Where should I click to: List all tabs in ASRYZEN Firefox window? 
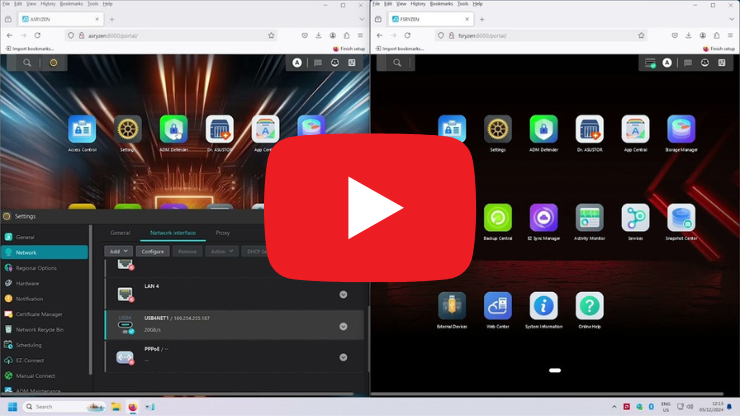click(x=362, y=19)
